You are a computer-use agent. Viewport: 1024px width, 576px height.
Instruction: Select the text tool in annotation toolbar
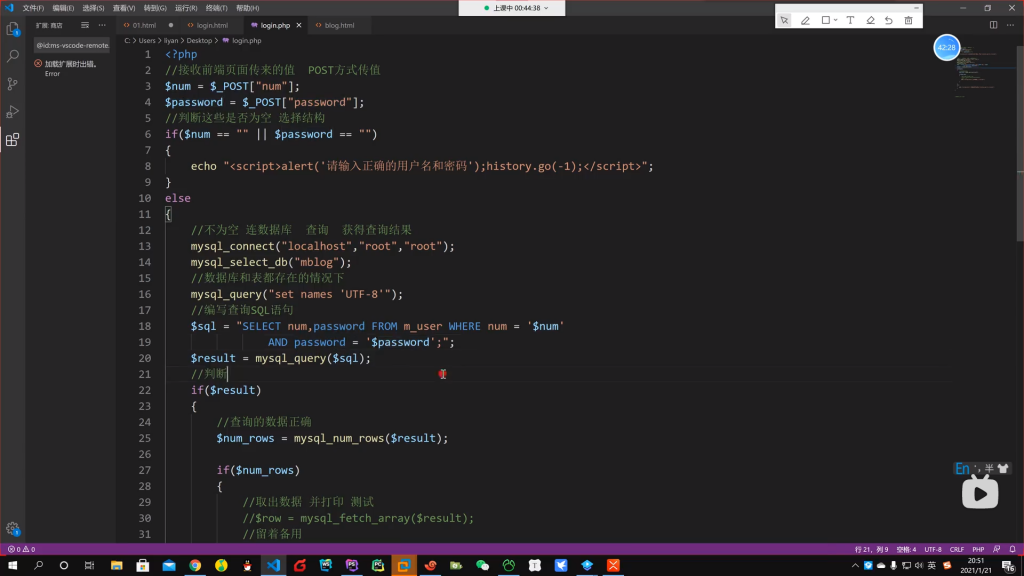850,20
